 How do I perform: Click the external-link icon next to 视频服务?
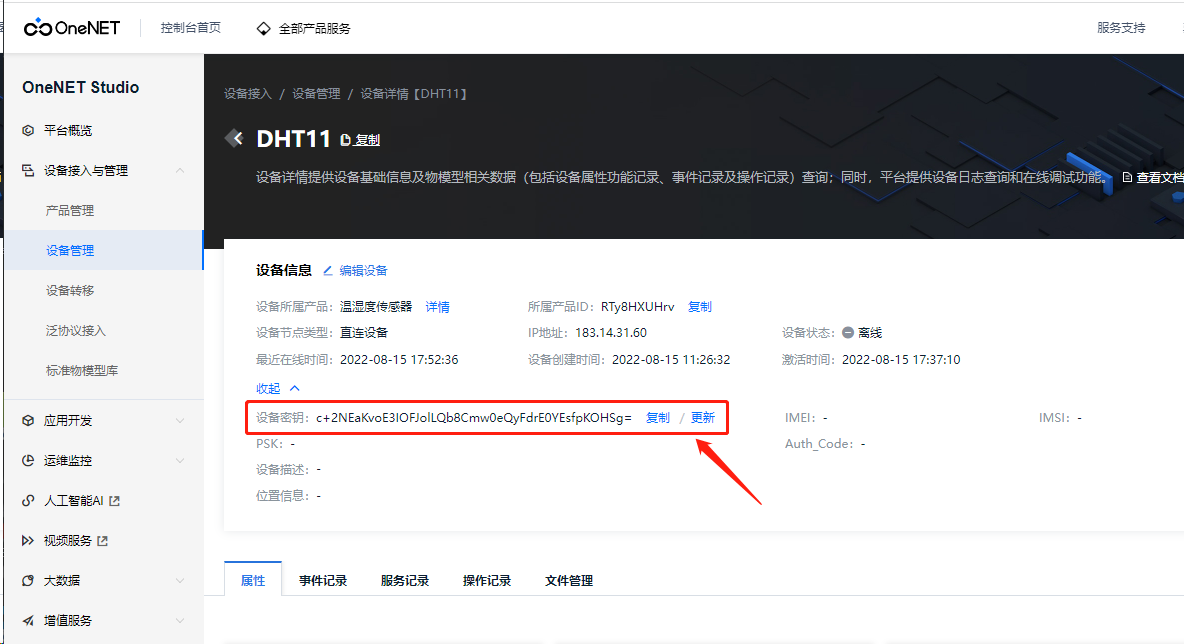[x=103, y=541]
